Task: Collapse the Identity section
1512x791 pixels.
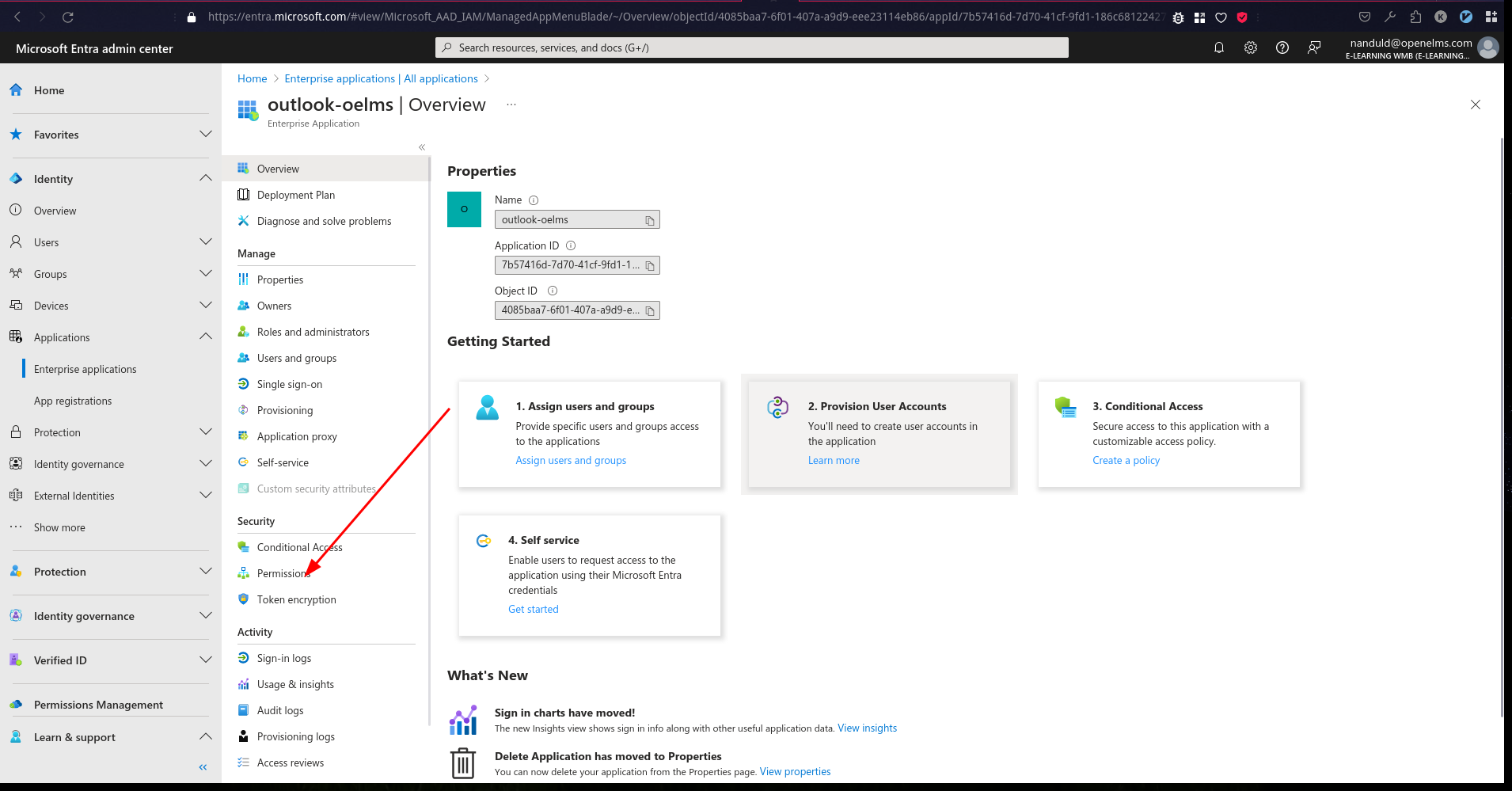Action: [206, 178]
